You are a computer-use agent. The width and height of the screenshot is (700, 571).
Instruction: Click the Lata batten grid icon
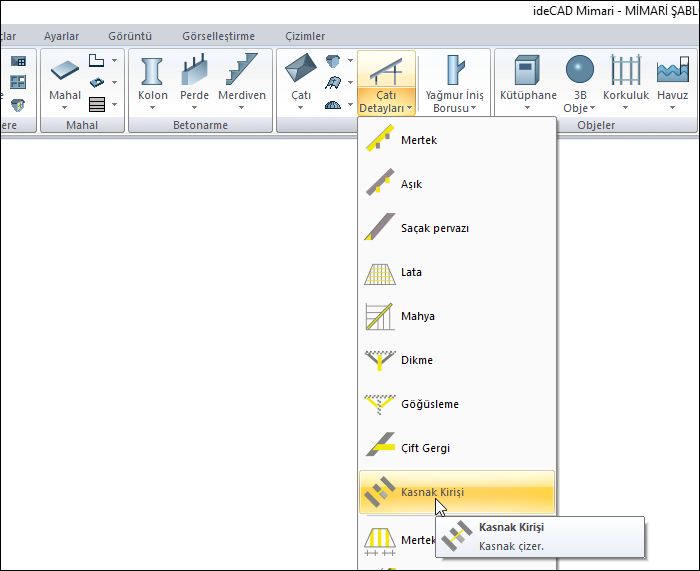[380, 274]
